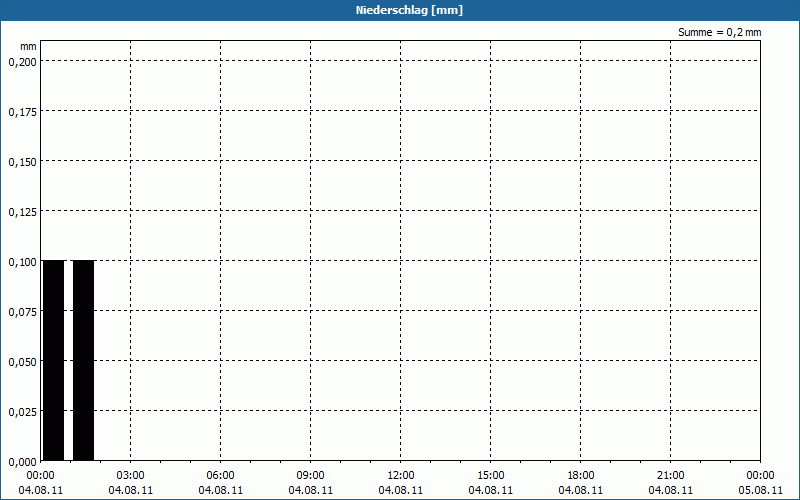
Task: Click the 0,000 y-axis label
Action: tap(22, 462)
